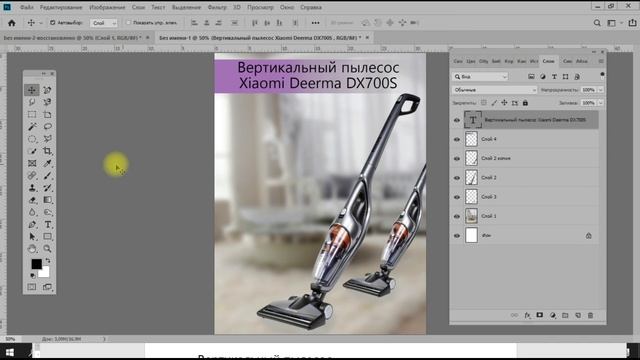Open the Слой auto-select dropdown
Screen dimensions: 640x360
[x=104, y=23]
